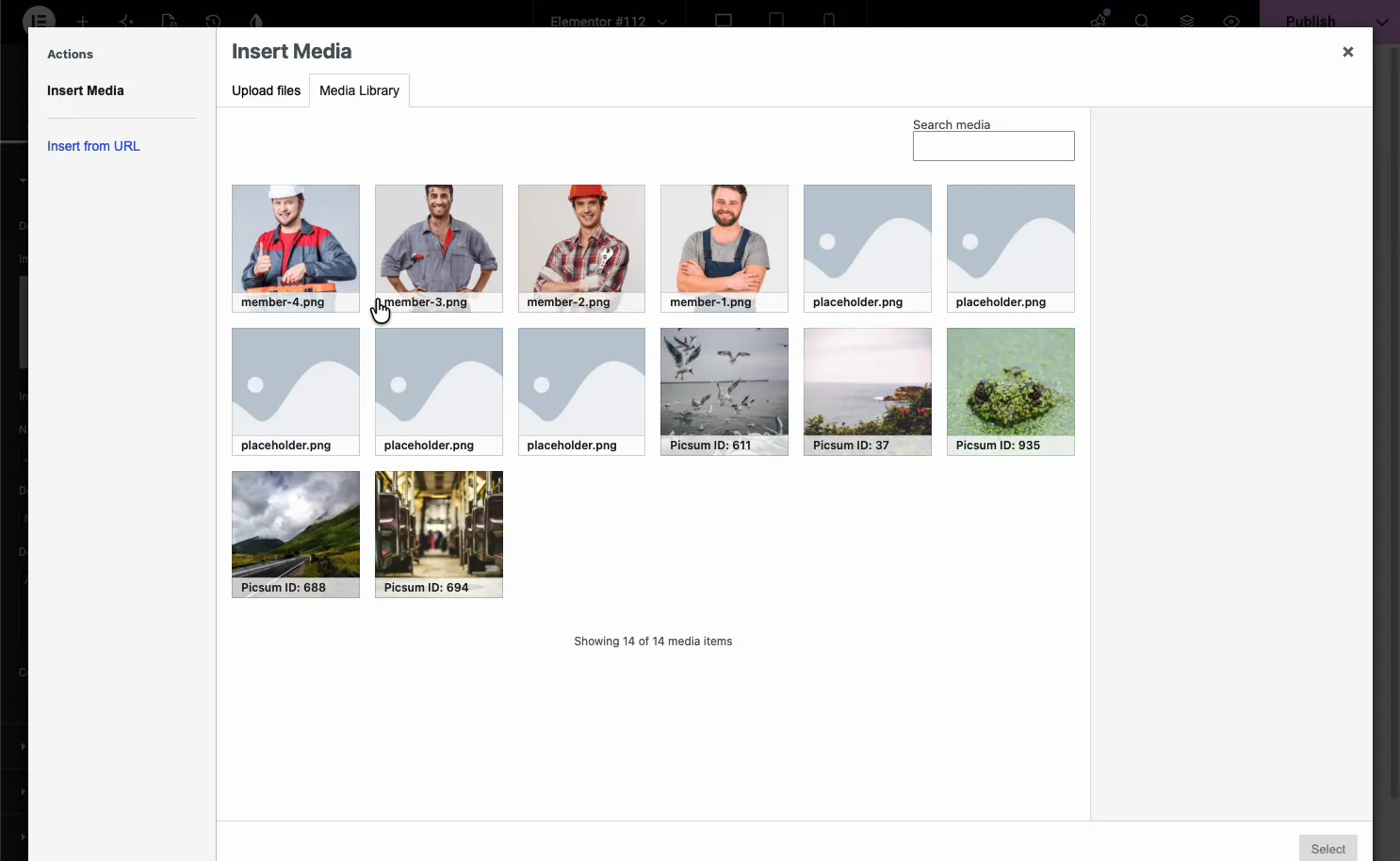Click the Select button

[1328, 849]
